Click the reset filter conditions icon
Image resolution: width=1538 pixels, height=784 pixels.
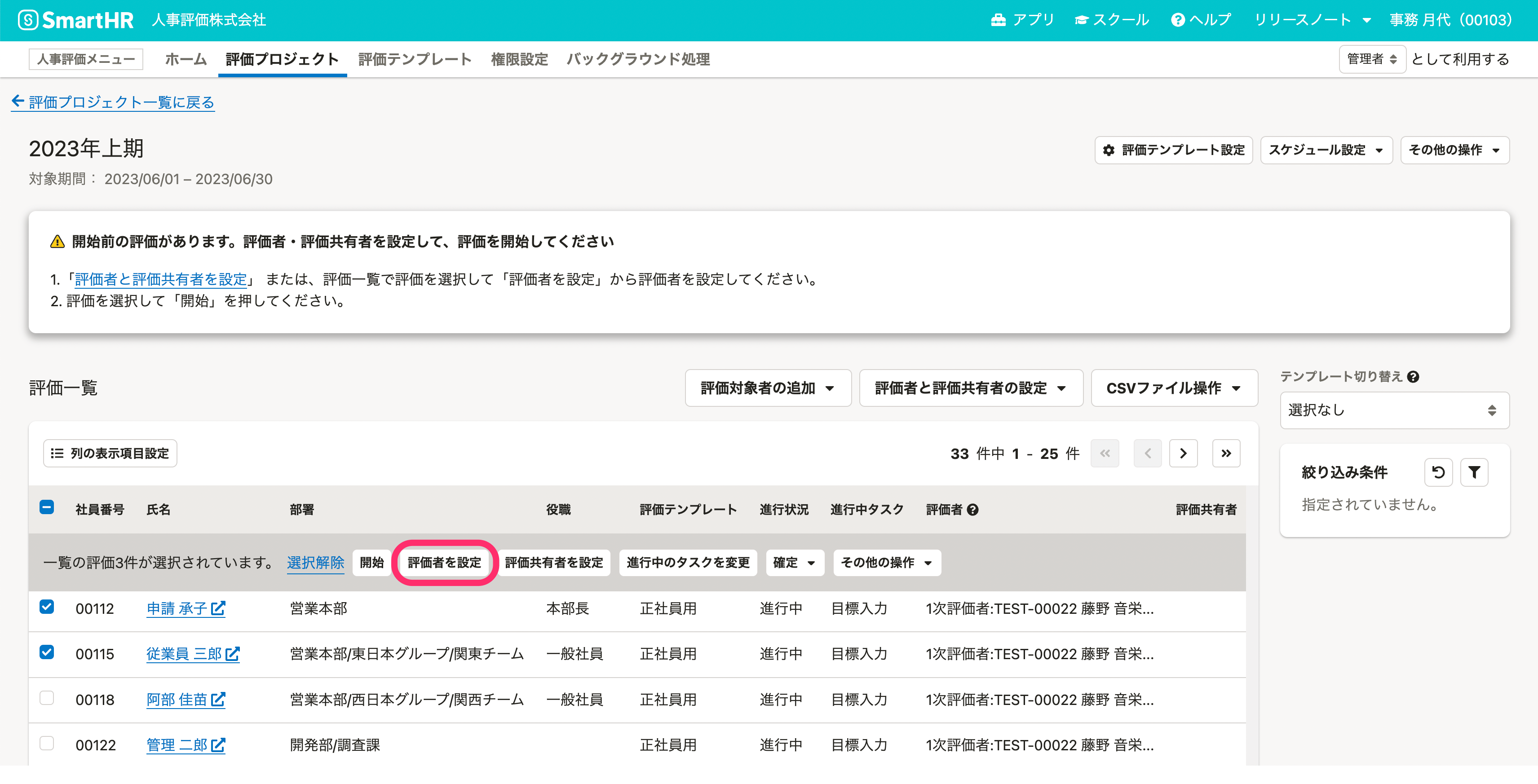[1438, 472]
